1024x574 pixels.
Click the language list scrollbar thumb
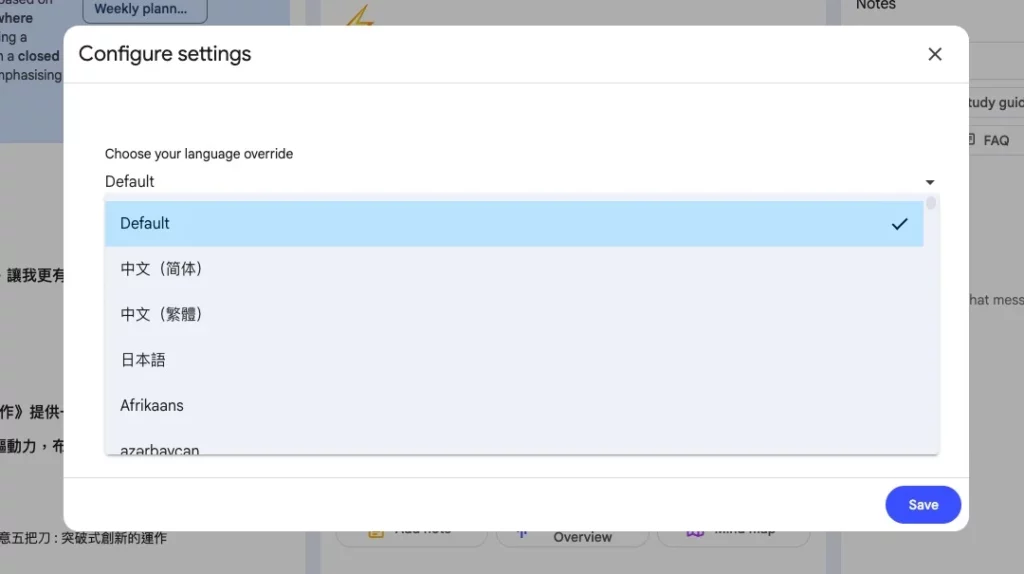tap(931, 204)
